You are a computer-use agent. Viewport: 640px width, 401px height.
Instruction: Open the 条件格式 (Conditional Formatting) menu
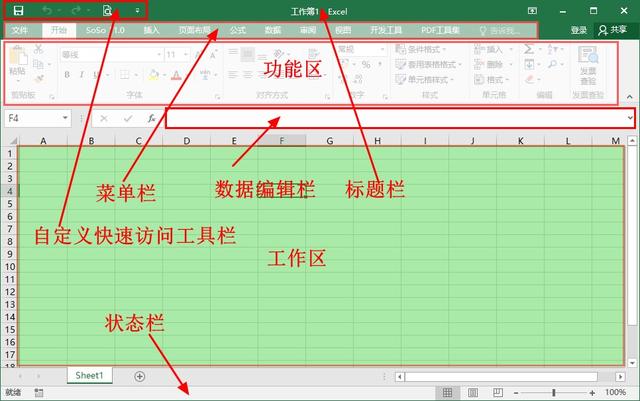tap(420, 49)
